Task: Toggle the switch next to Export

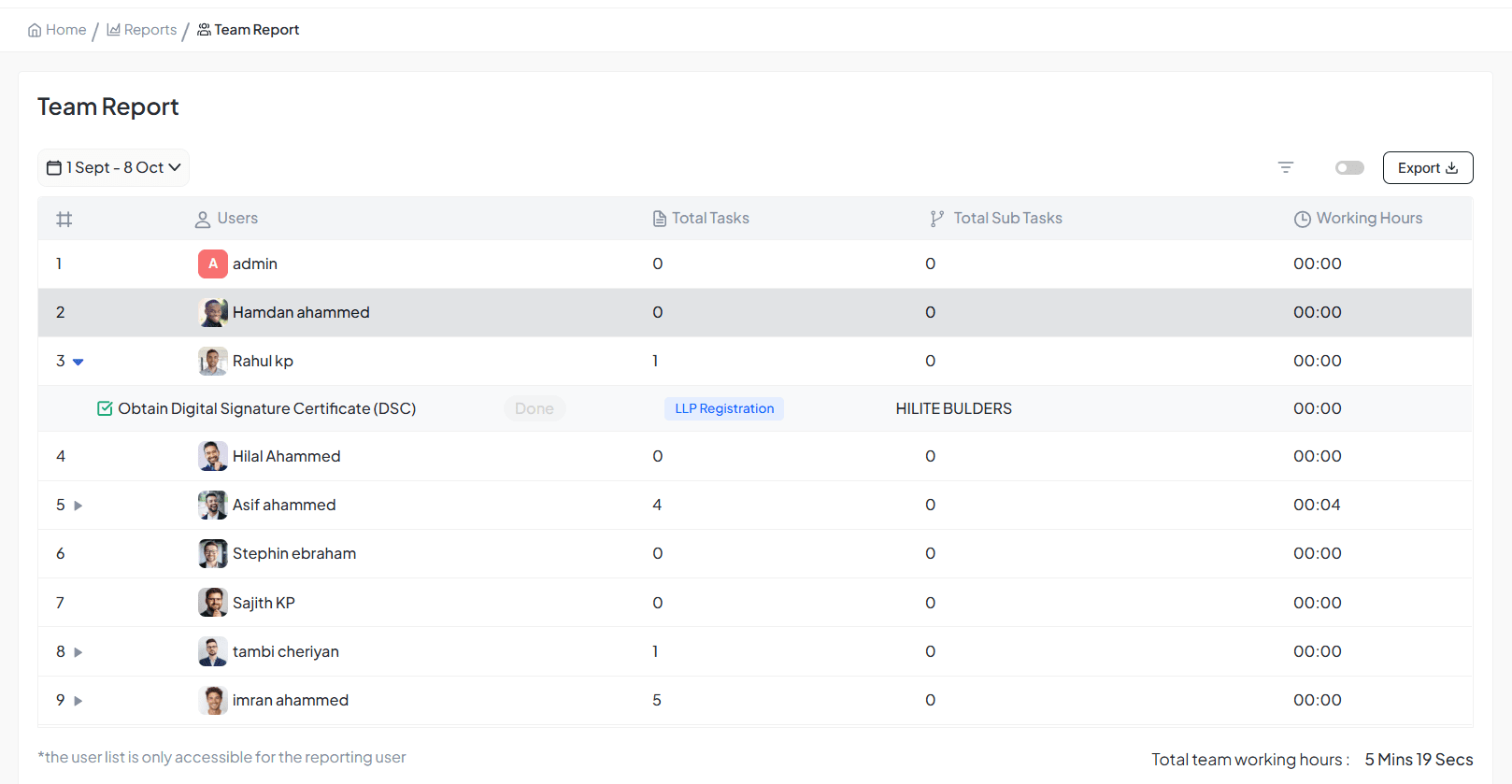Action: coord(1349,168)
